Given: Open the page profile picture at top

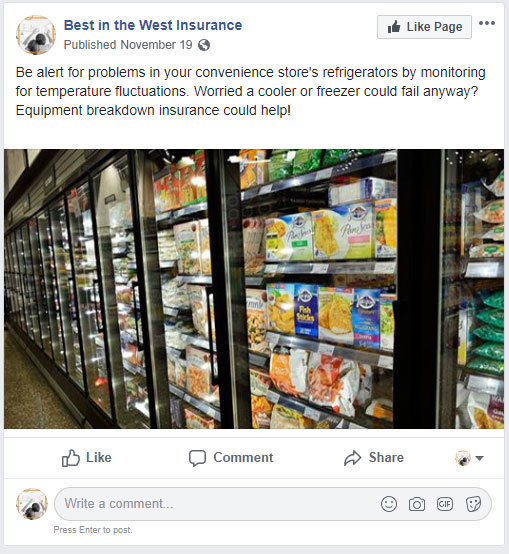Looking at the screenshot, I should coord(36,35).
